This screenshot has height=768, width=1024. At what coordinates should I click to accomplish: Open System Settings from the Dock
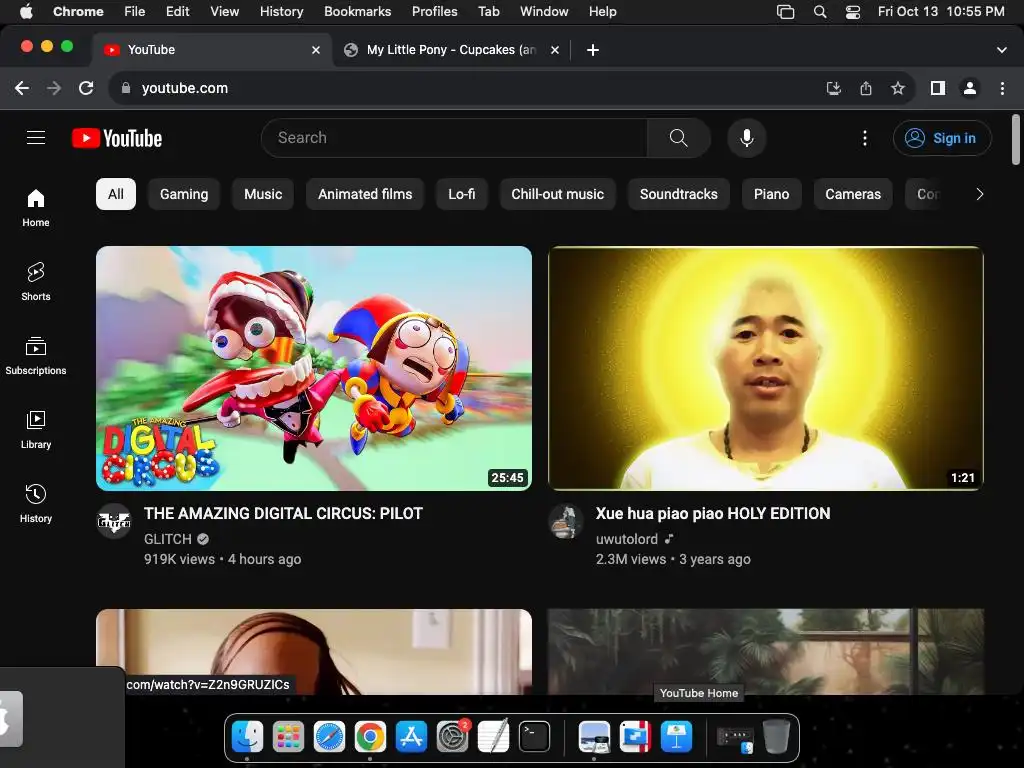453,737
